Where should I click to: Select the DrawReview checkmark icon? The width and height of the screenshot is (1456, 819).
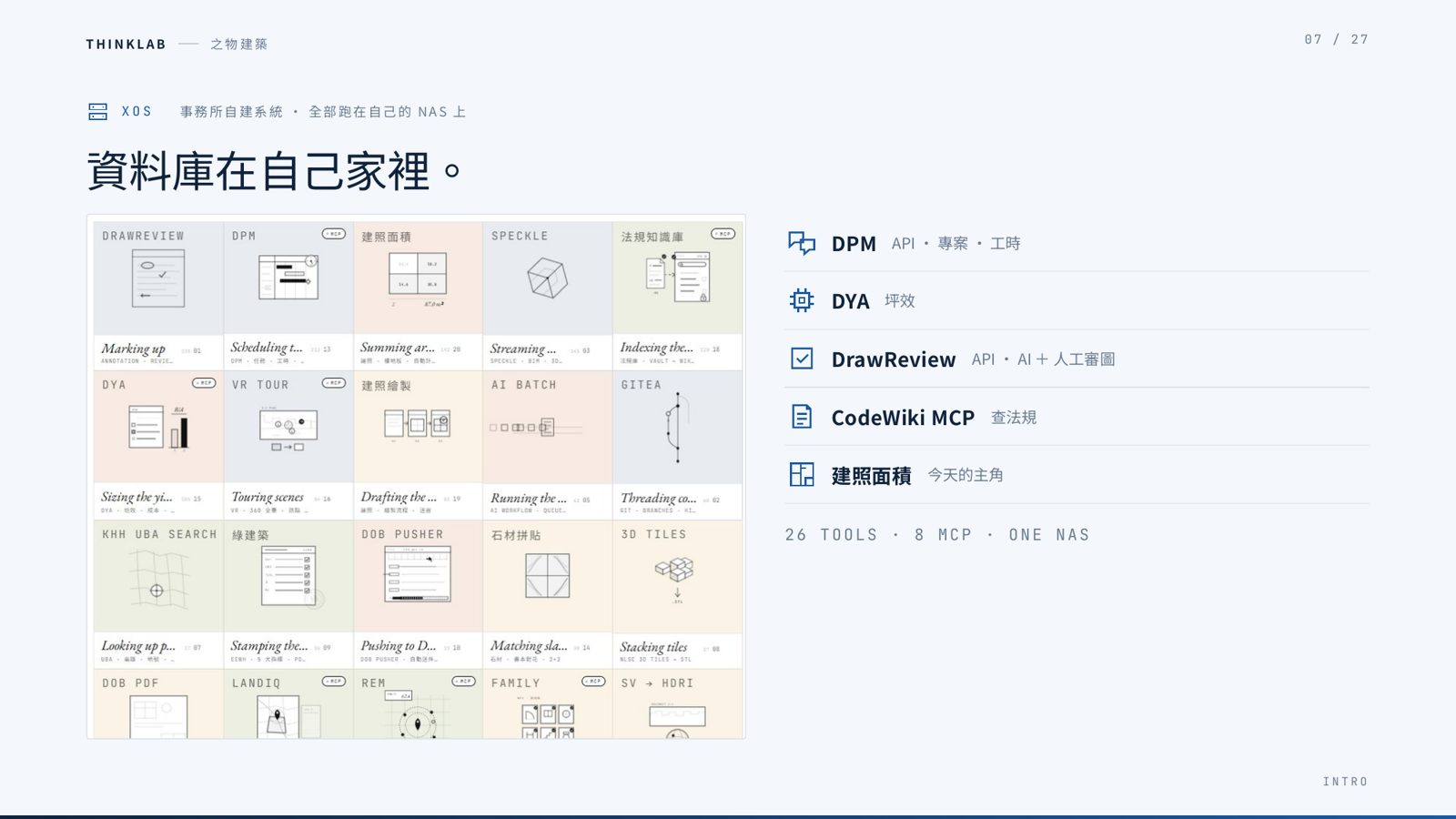click(x=802, y=359)
